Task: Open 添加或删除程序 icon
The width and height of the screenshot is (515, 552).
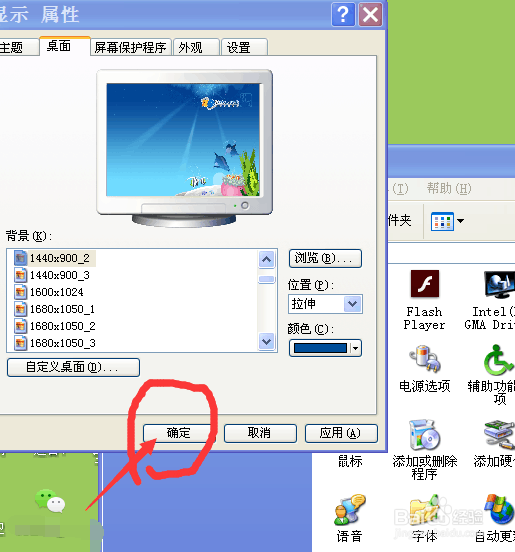Action: [x=425, y=434]
